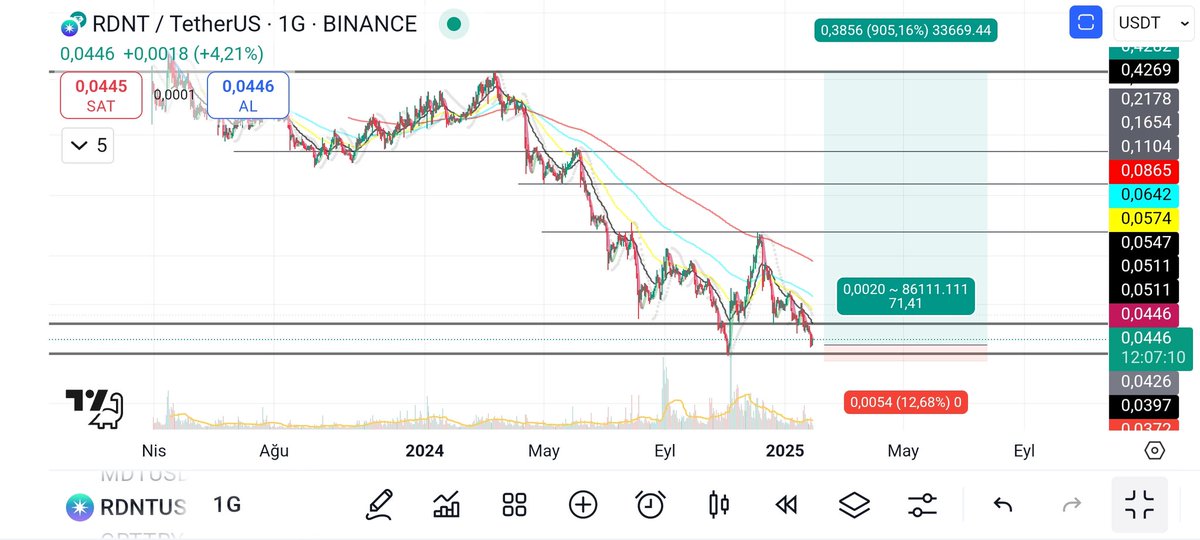Click the red 0,0865 price label
Image resolution: width=1200 pixels, height=540 pixels.
pos(1145,170)
